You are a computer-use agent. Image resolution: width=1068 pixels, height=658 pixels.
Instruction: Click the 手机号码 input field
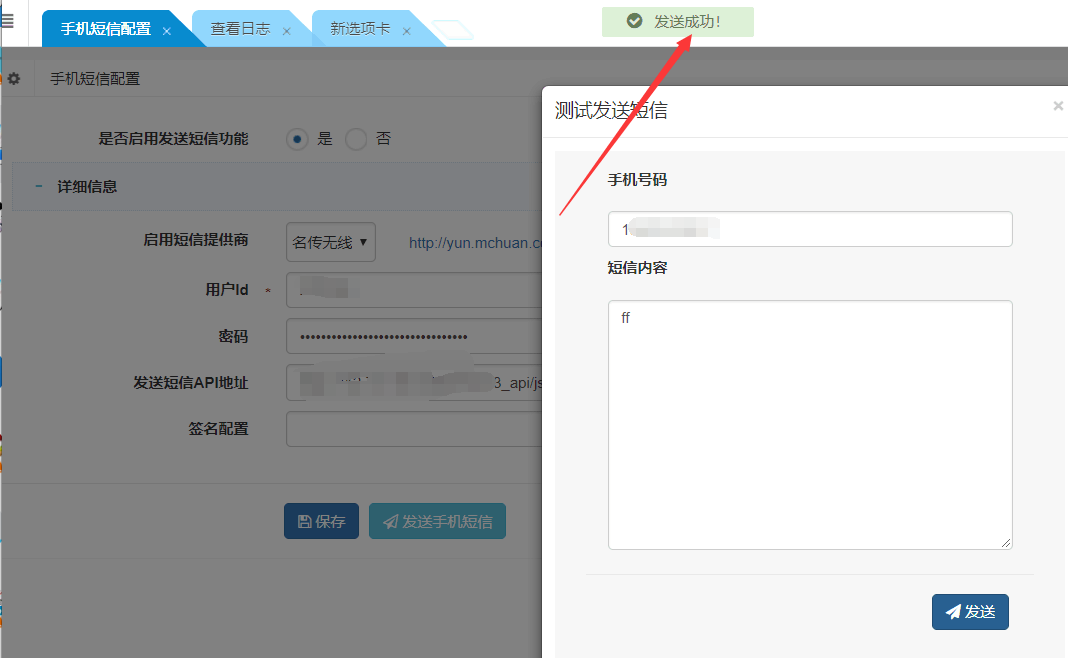809,229
